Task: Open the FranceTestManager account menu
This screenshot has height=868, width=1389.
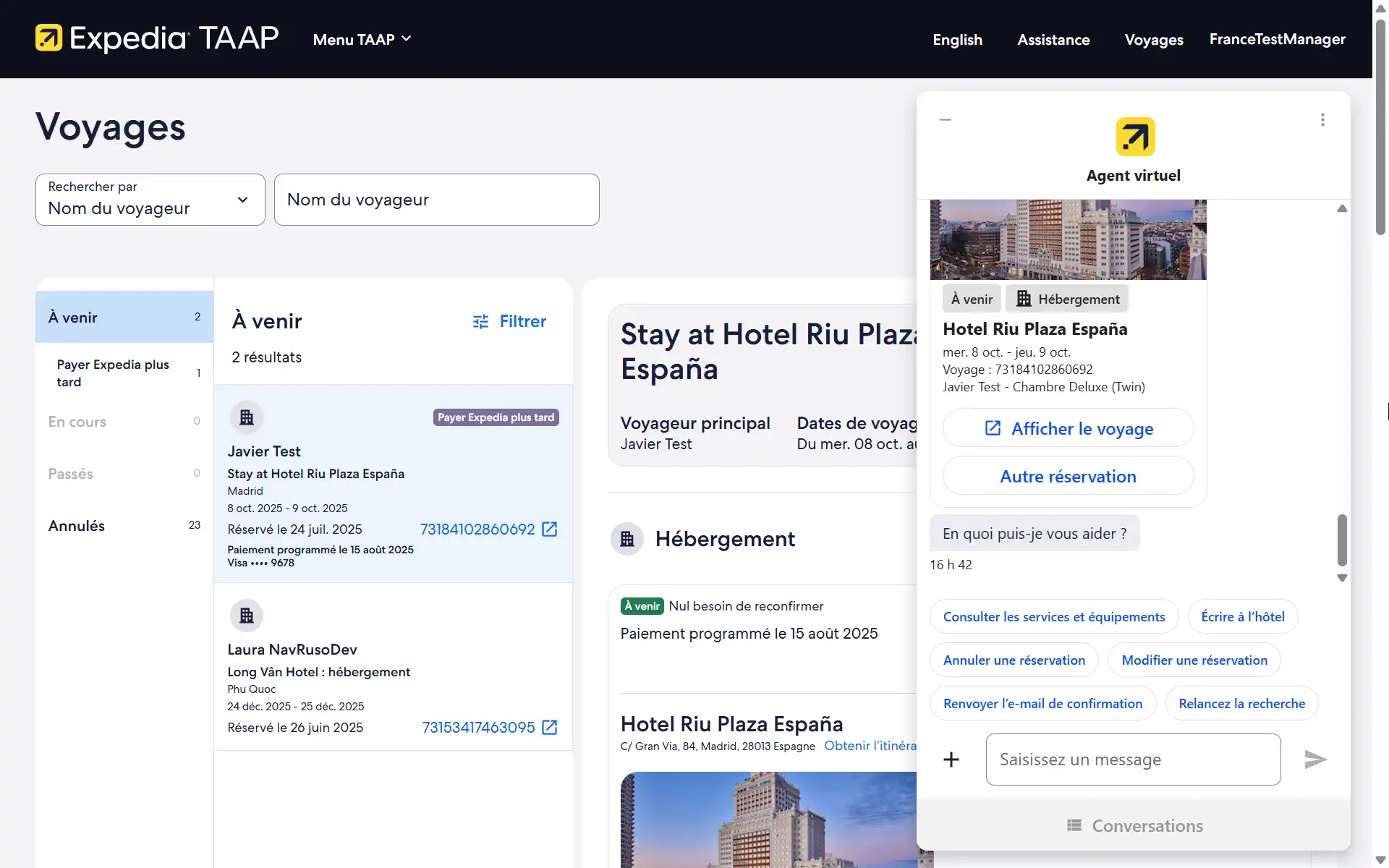Action: click(1277, 39)
